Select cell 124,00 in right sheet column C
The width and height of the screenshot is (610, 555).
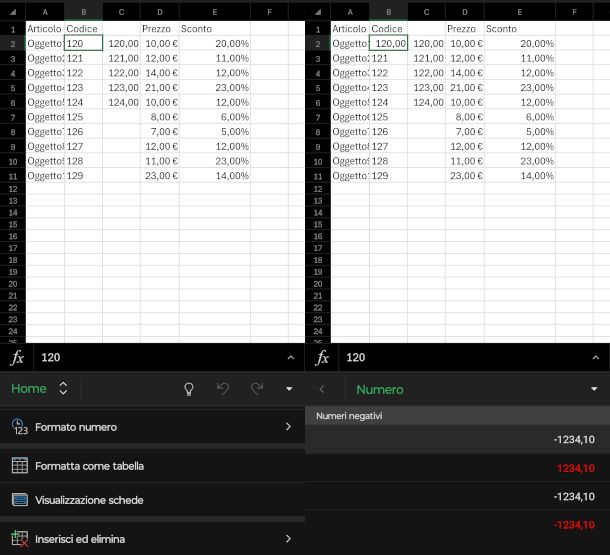(x=426, y=102)
